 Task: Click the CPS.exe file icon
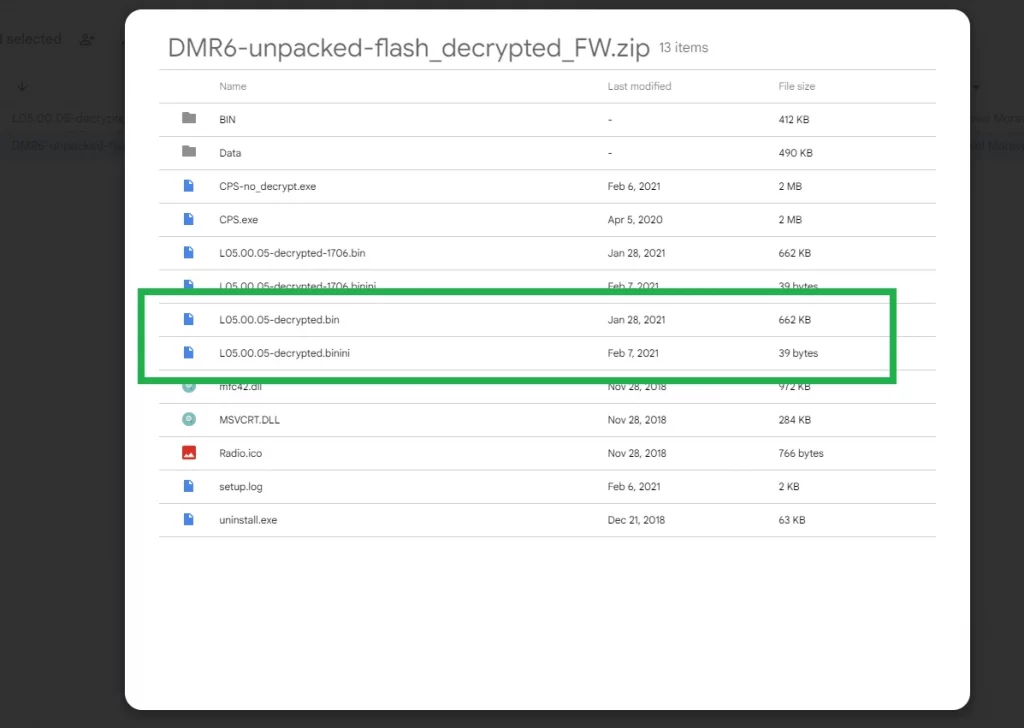tap(188, 219)
